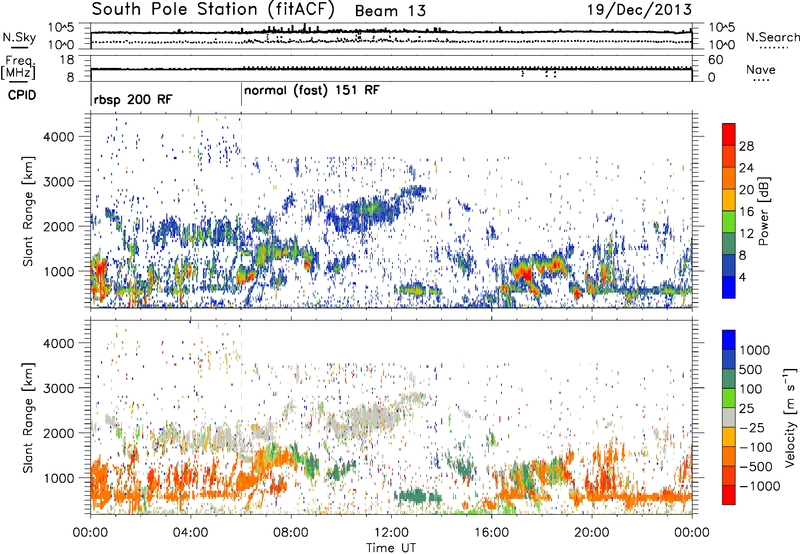Click the 'Velocity [m s-1]' color bar label
Screen dimensions: 800x554
click(790, 417)
